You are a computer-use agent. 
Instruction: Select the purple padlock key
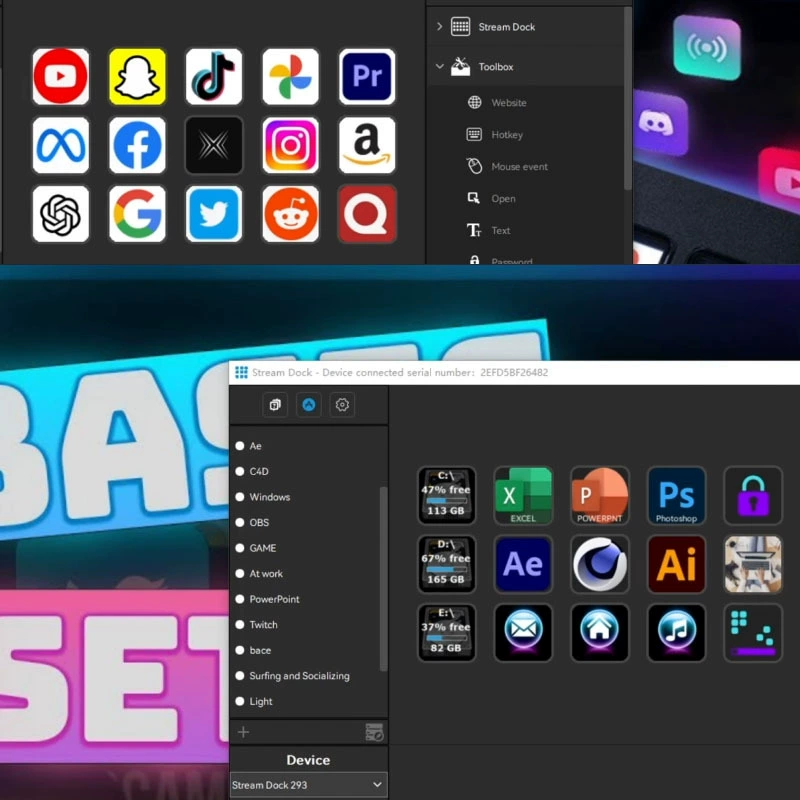pos(753,495)
